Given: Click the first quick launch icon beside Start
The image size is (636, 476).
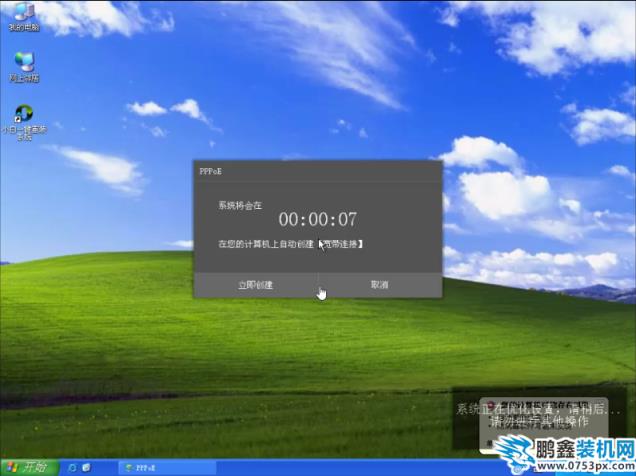Looking at the screenshot, I should [73, 467].
